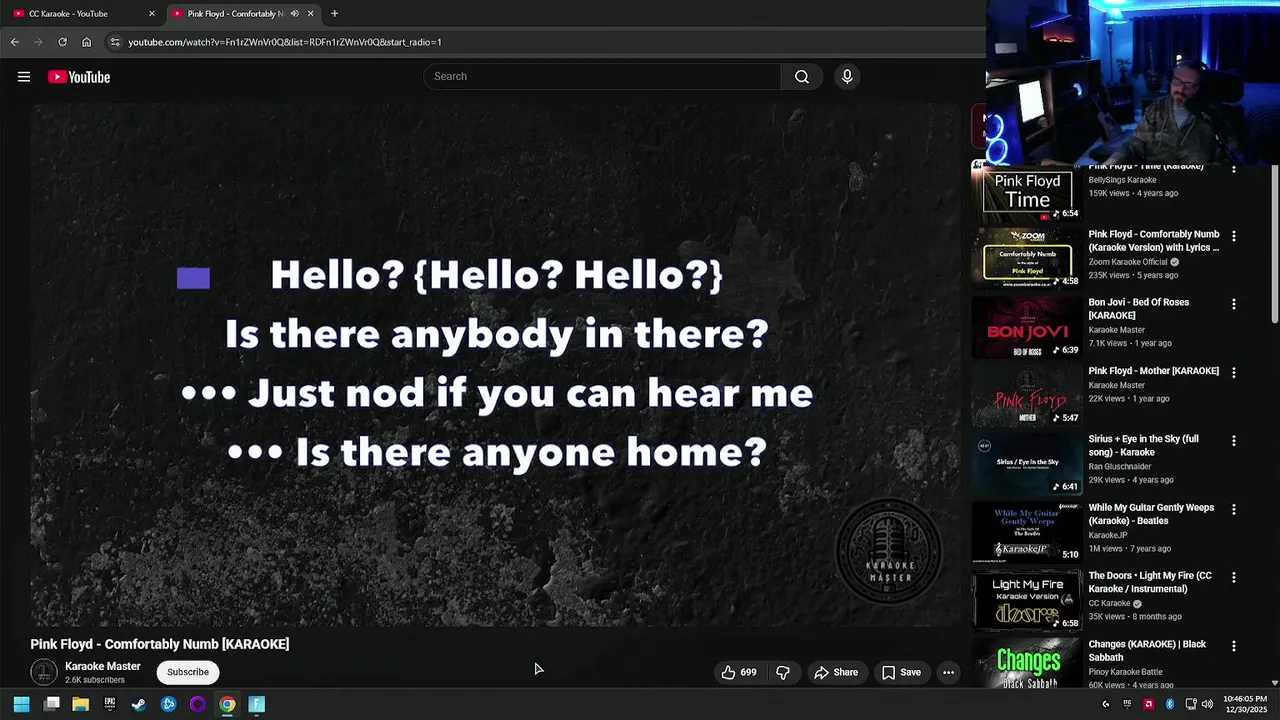Open a new browser tab
Image resolution: width=1280 pixels, height=720 pixels.
[334, 14]
